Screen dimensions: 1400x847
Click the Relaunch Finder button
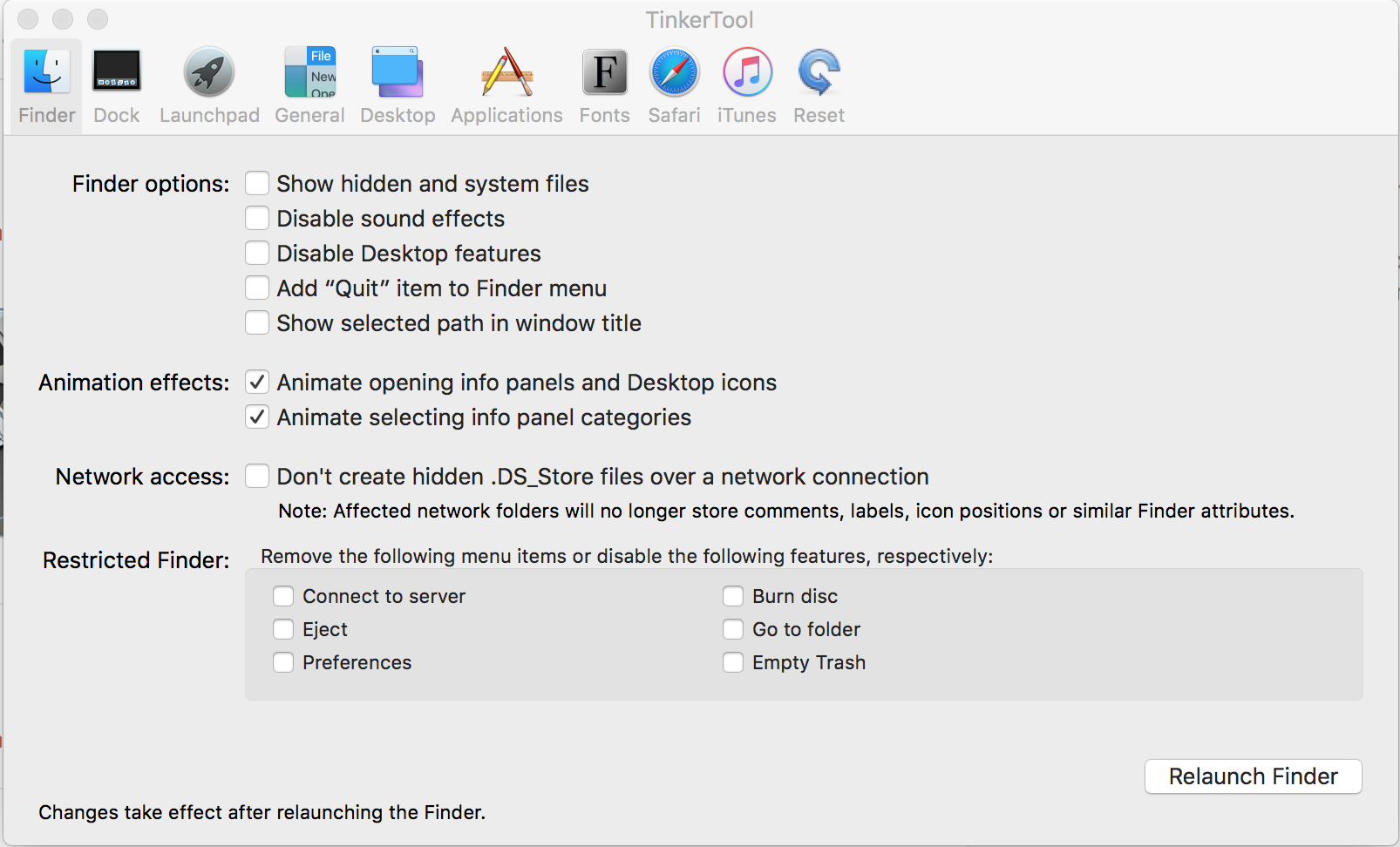(1253, 776)
